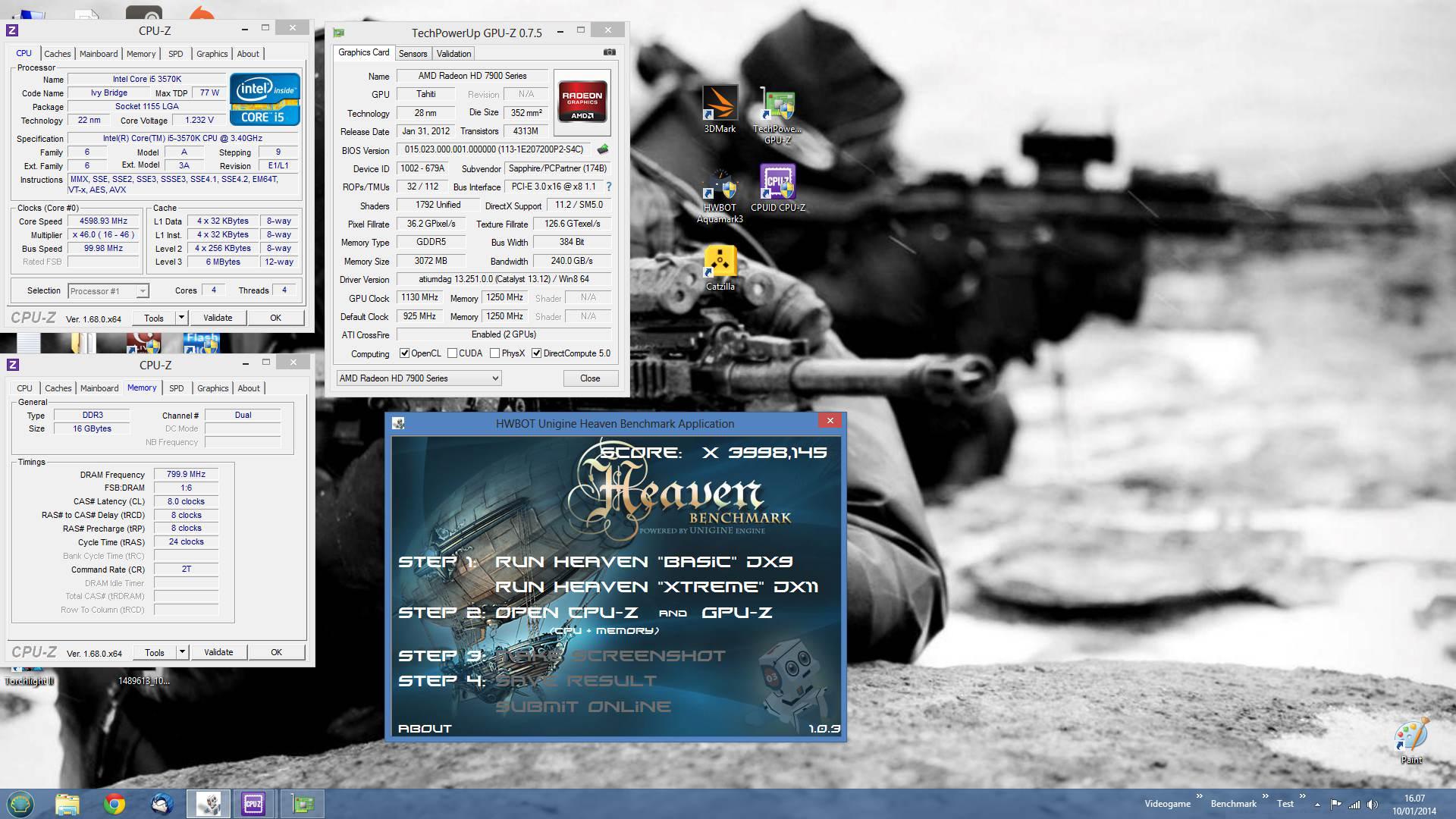The width and height of the screenshot is (1456, 819).
Task: Open the Processor #1 selection dropdown
Action: point(108,291)
